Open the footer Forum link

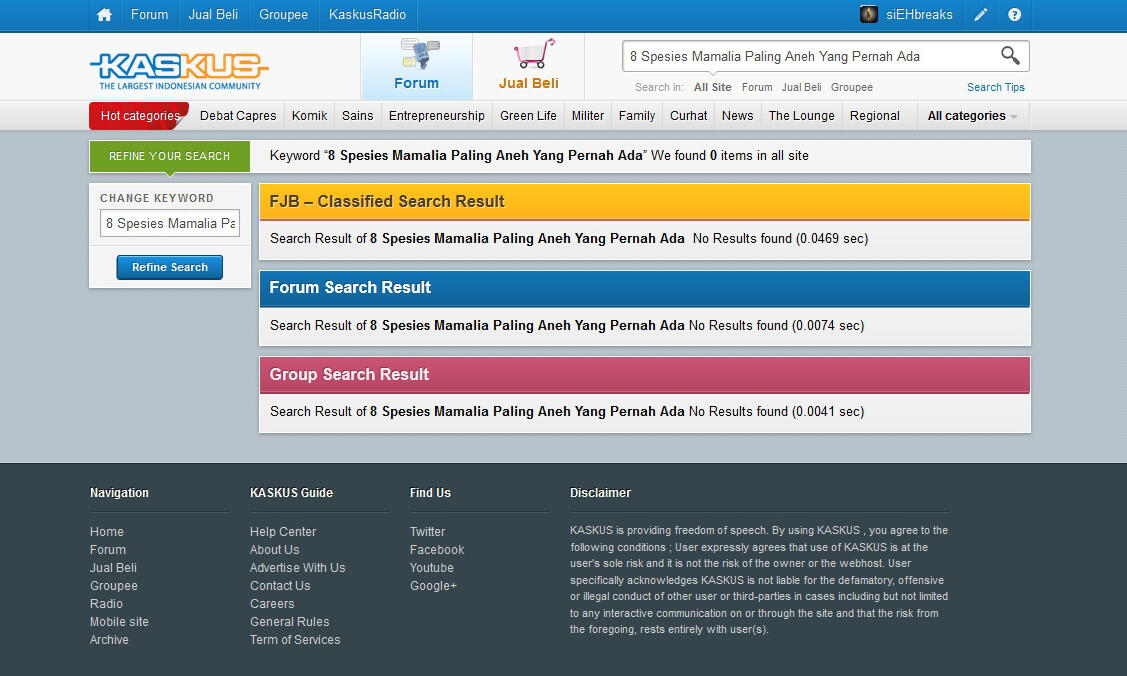coord(108,550)
